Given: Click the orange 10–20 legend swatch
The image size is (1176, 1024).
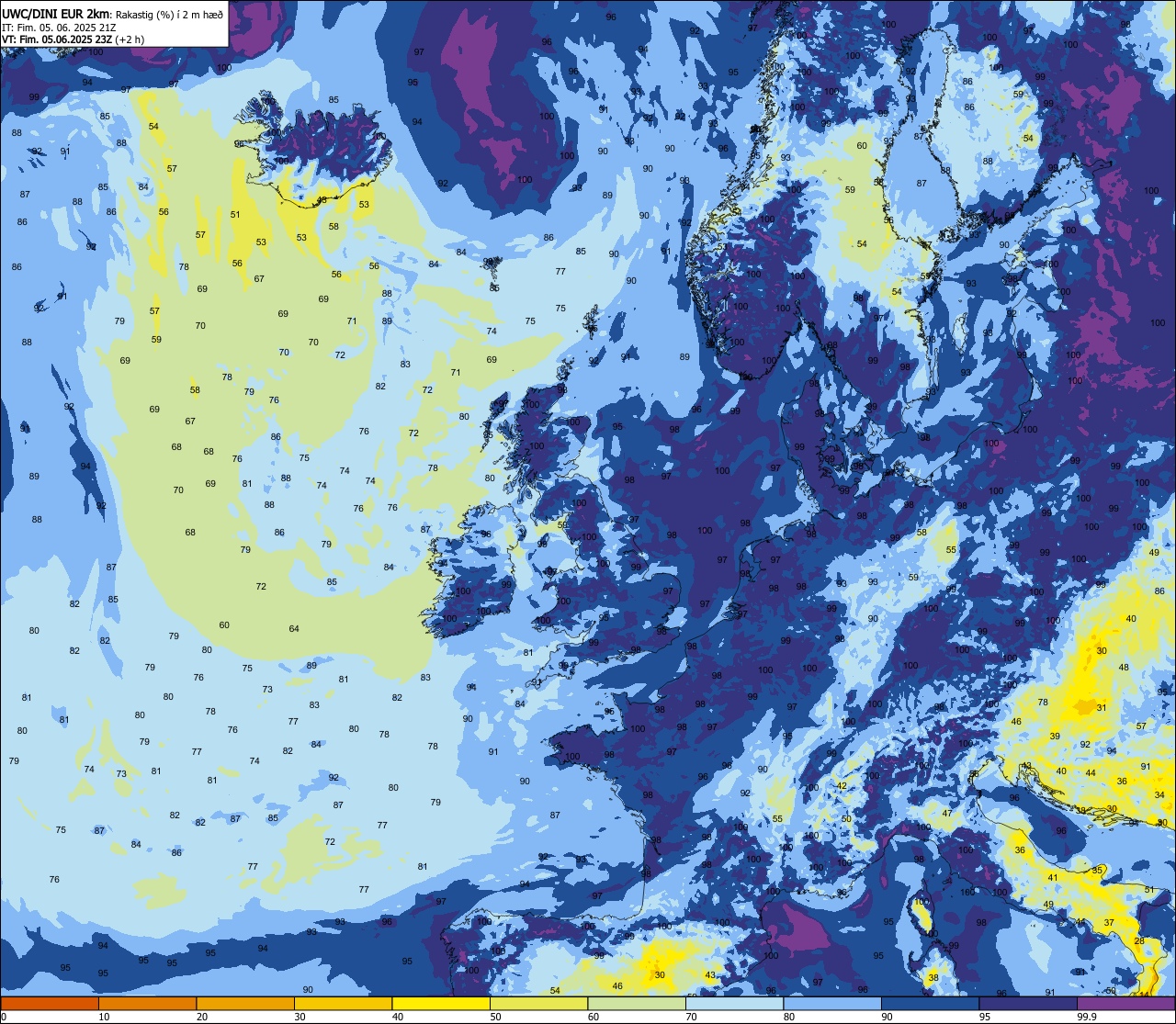Looking at the screenshot, I should click(x=147, y=1003).
